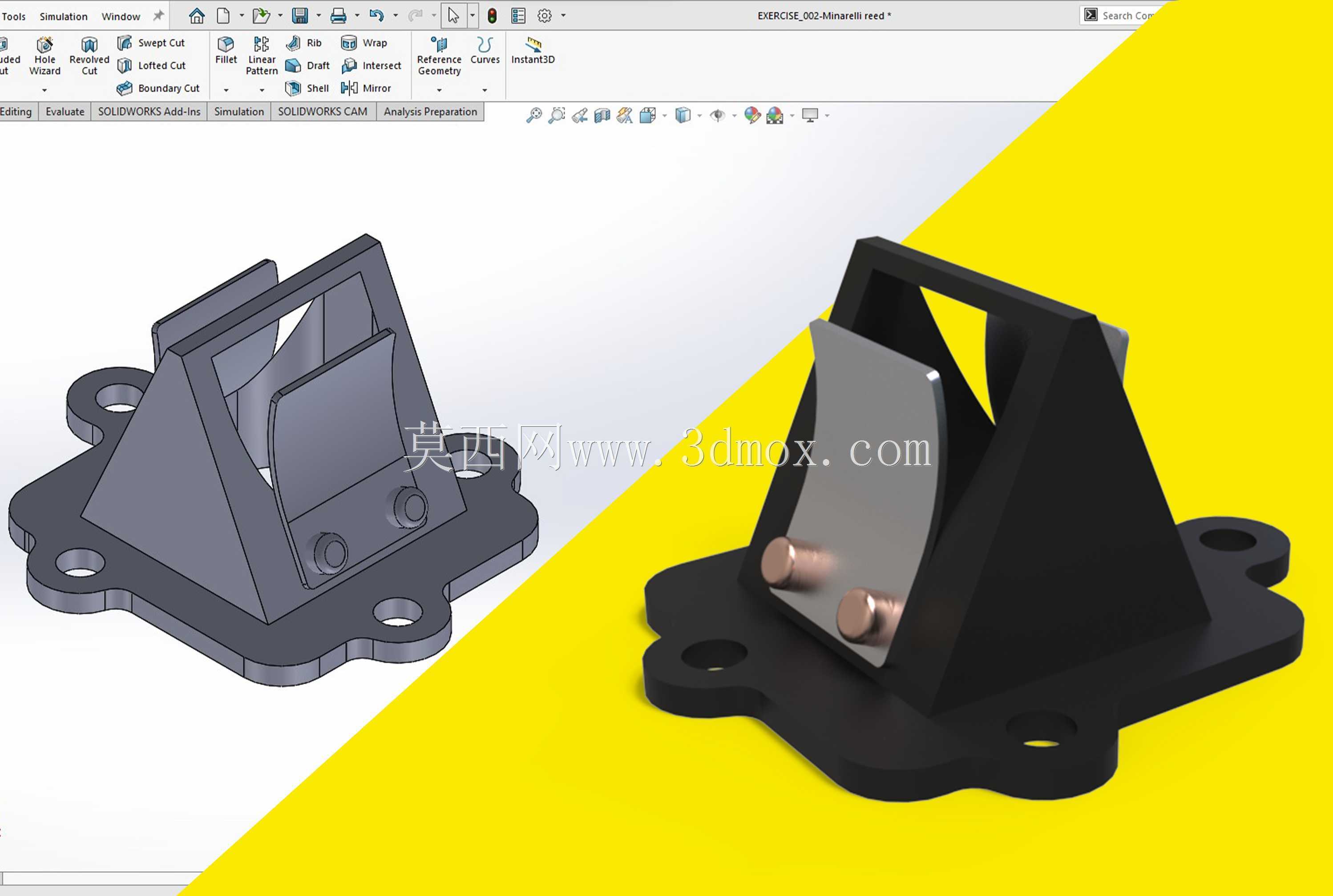Select the Intersect tool
This screenshot has width=1333, height=896.
click(x=371, y=66)
